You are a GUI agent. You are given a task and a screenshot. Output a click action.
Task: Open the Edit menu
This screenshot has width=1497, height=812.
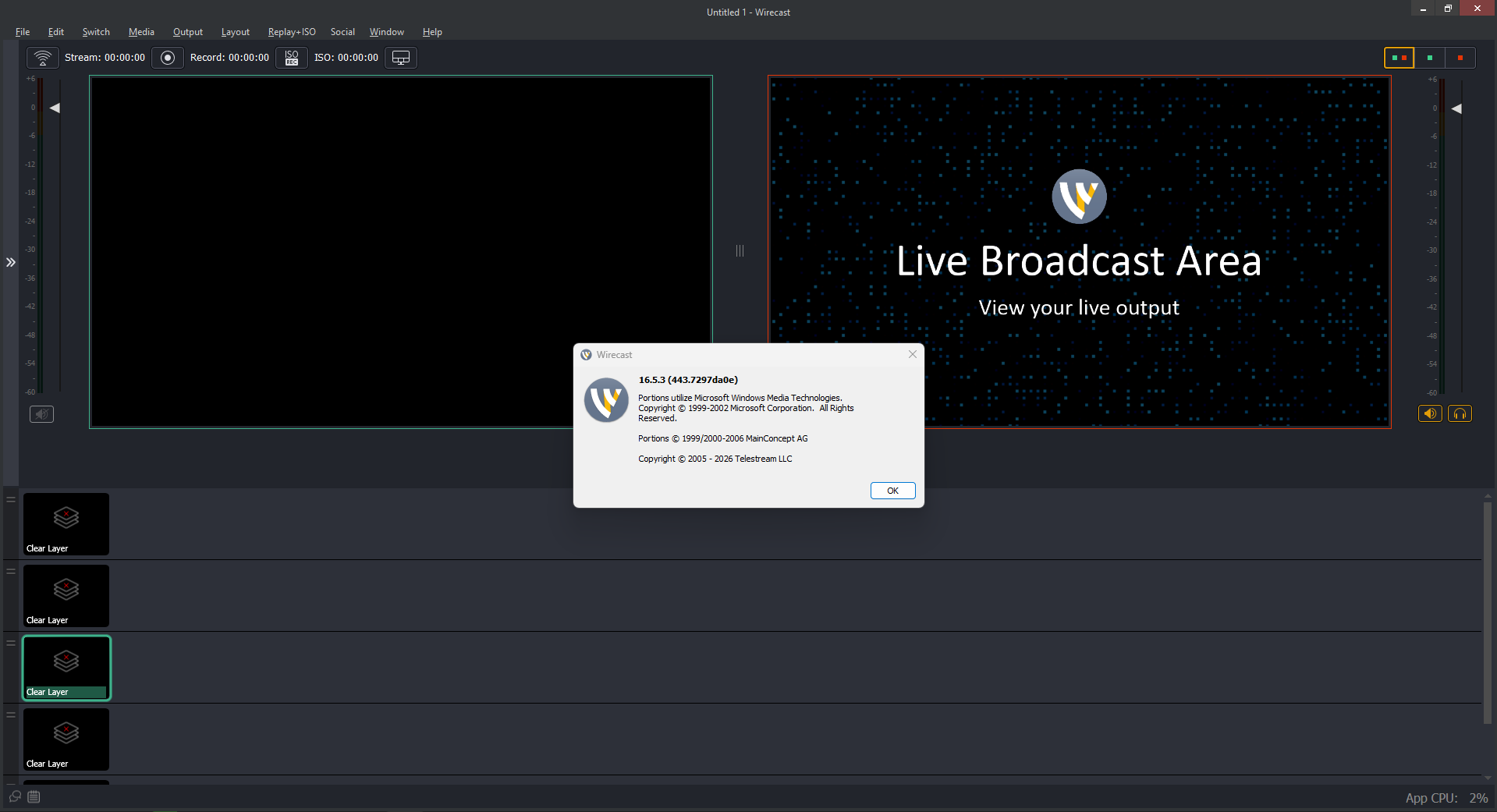pos(56,32)
